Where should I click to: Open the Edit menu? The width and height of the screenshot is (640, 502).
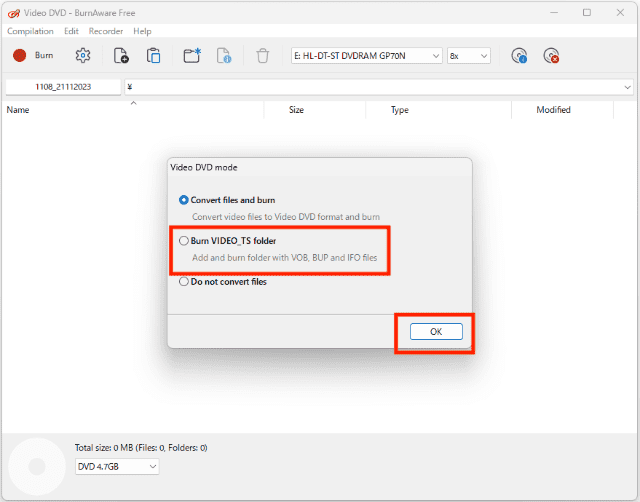(x=71, y=31)
